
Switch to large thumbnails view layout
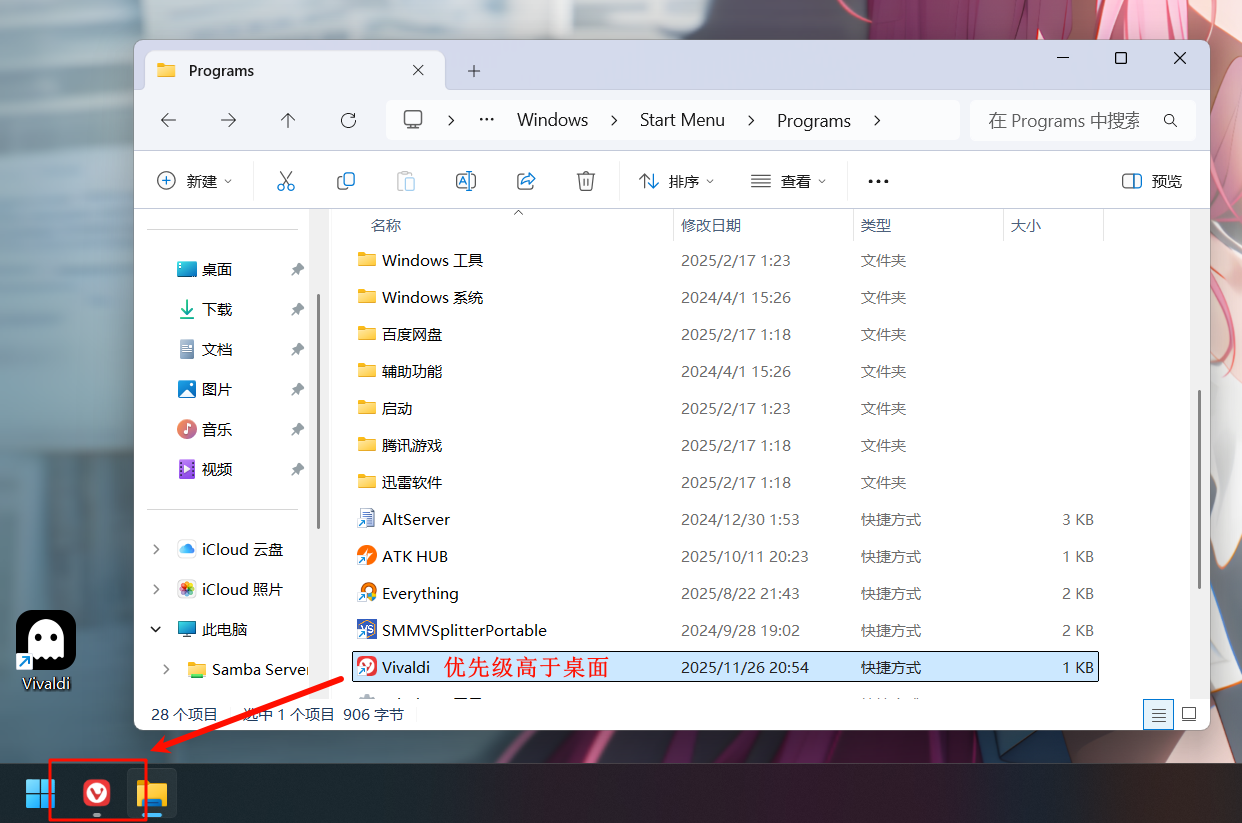[1189, 714]
